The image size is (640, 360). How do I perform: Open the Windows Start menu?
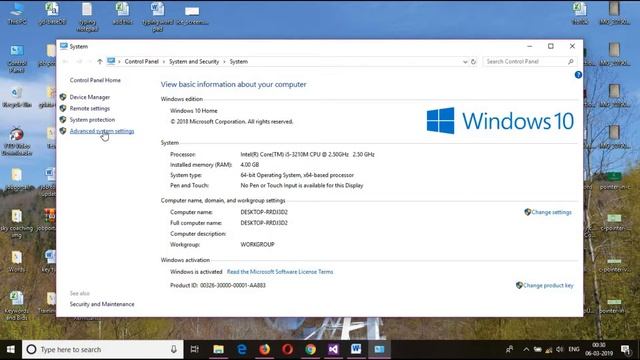click(11, 349)
